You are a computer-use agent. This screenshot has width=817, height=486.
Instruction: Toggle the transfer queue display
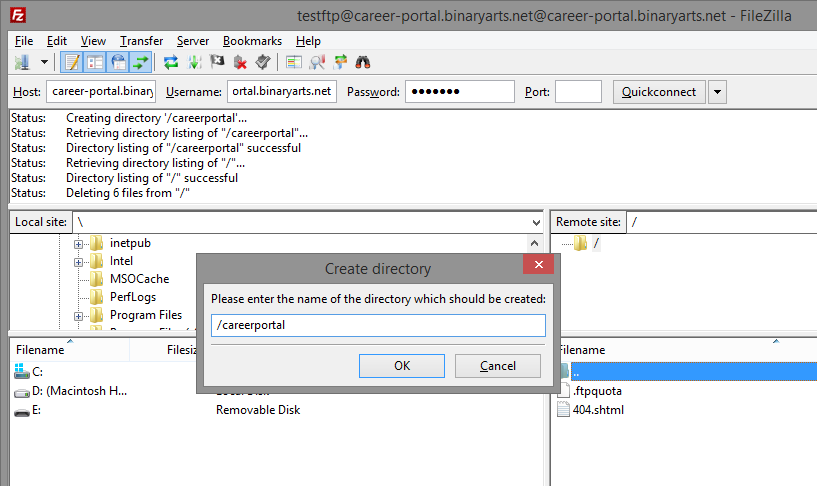141,62
